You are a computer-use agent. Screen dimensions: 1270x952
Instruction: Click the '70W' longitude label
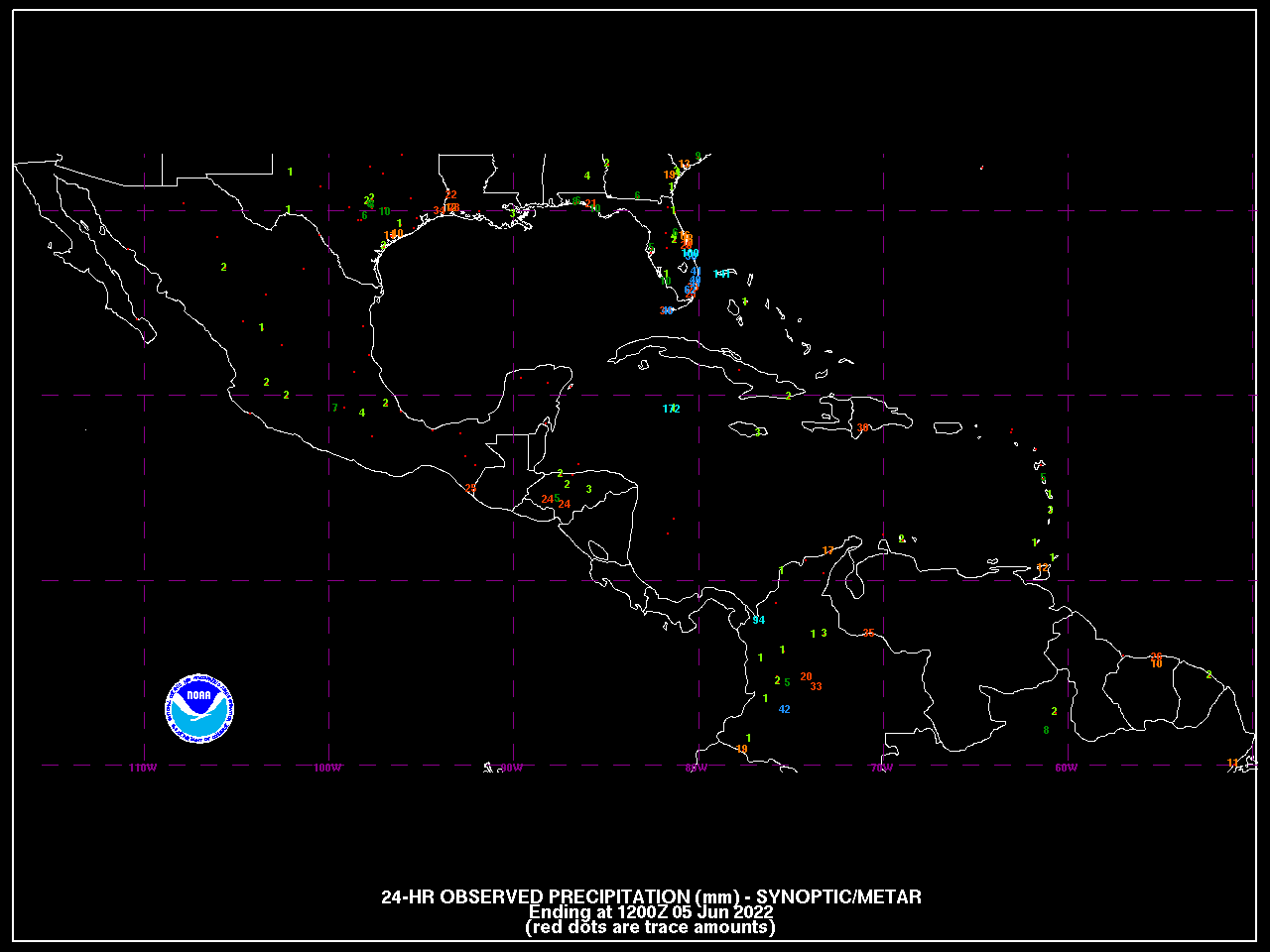pos(881,769)
